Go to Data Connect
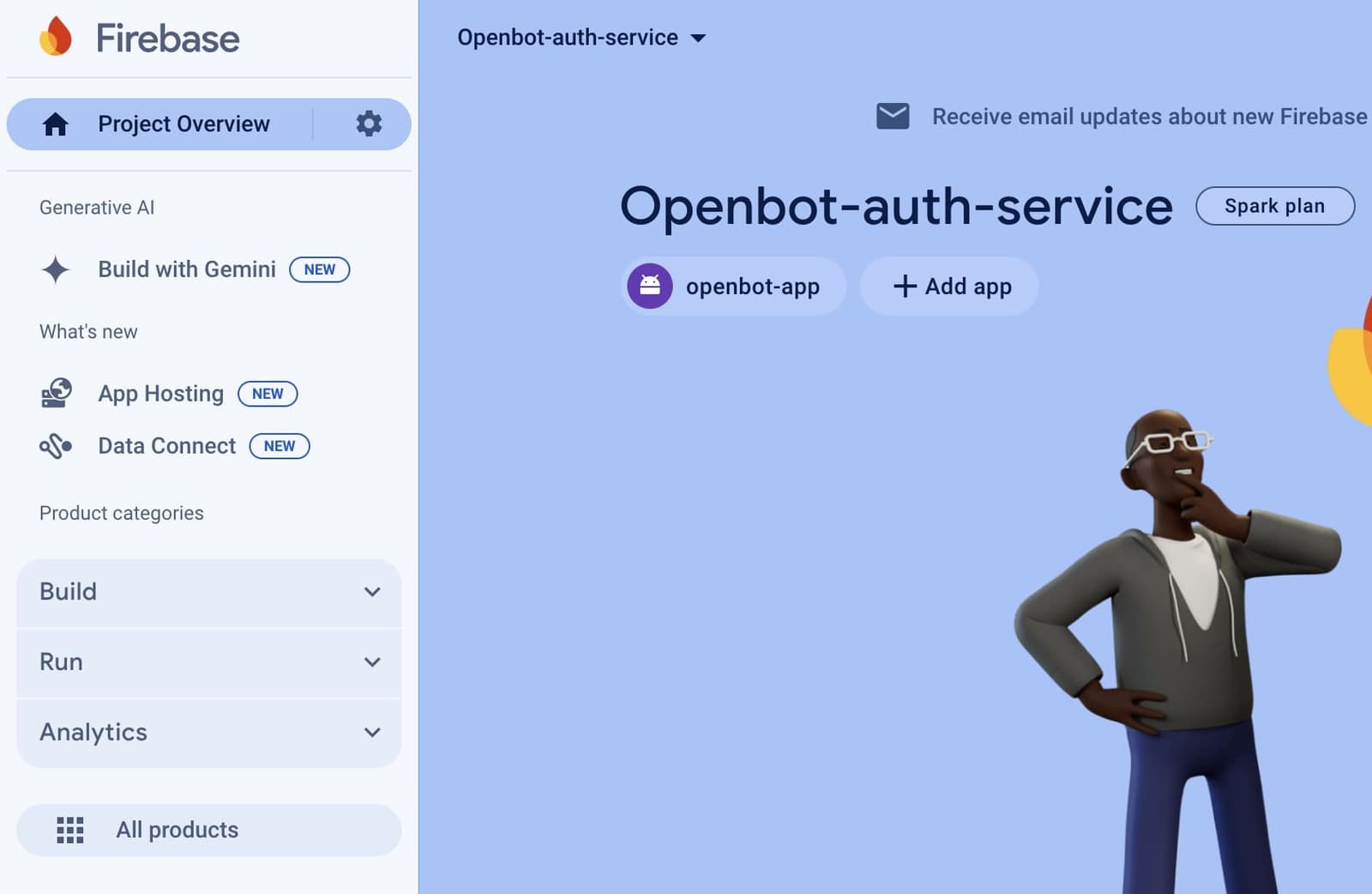 (x=166, y=446)
